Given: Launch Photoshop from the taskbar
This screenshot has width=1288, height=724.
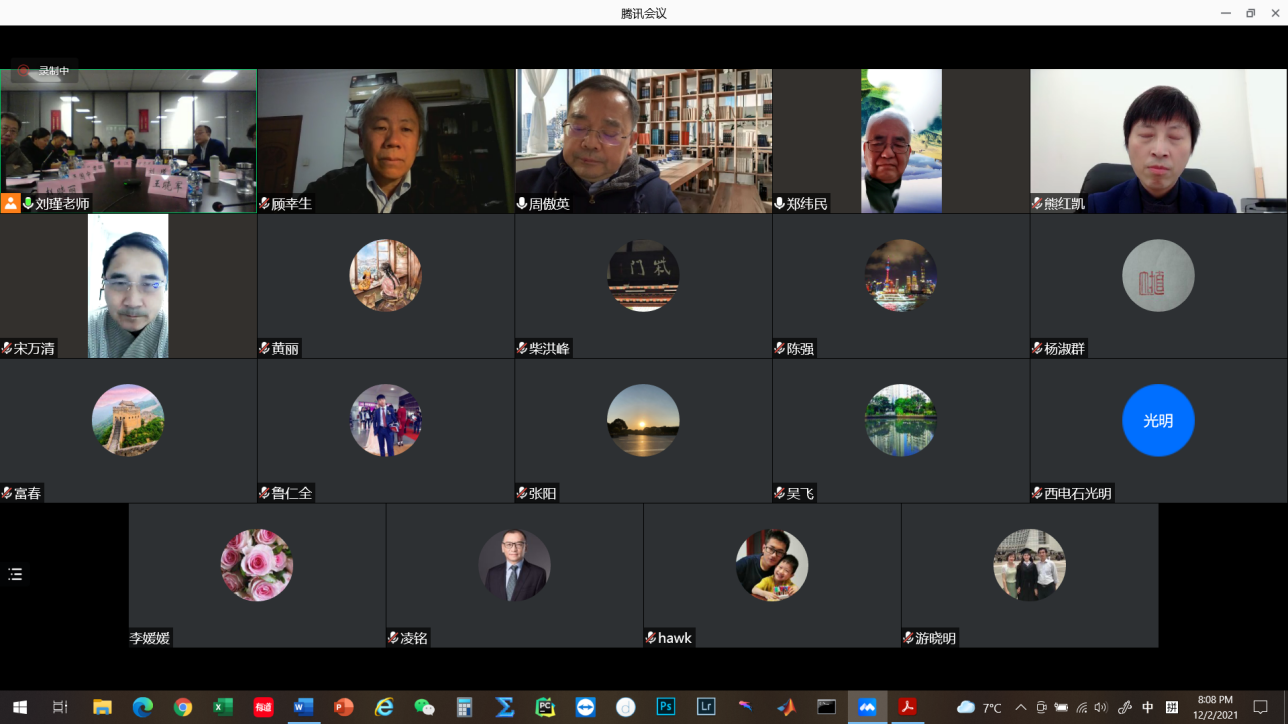Looking at the screenshot, I should [665, 707].
